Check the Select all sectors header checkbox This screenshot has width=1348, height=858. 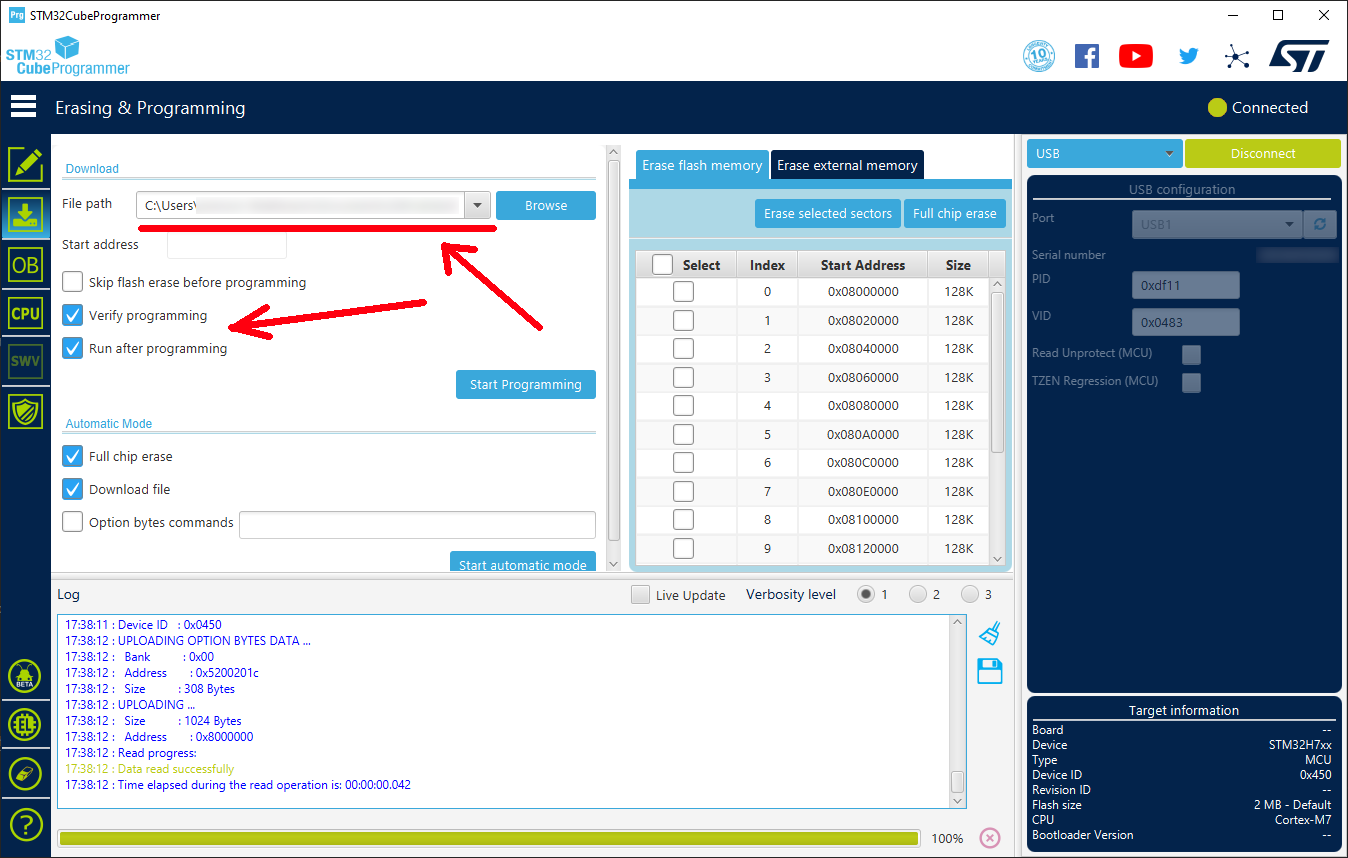point(662,265)
